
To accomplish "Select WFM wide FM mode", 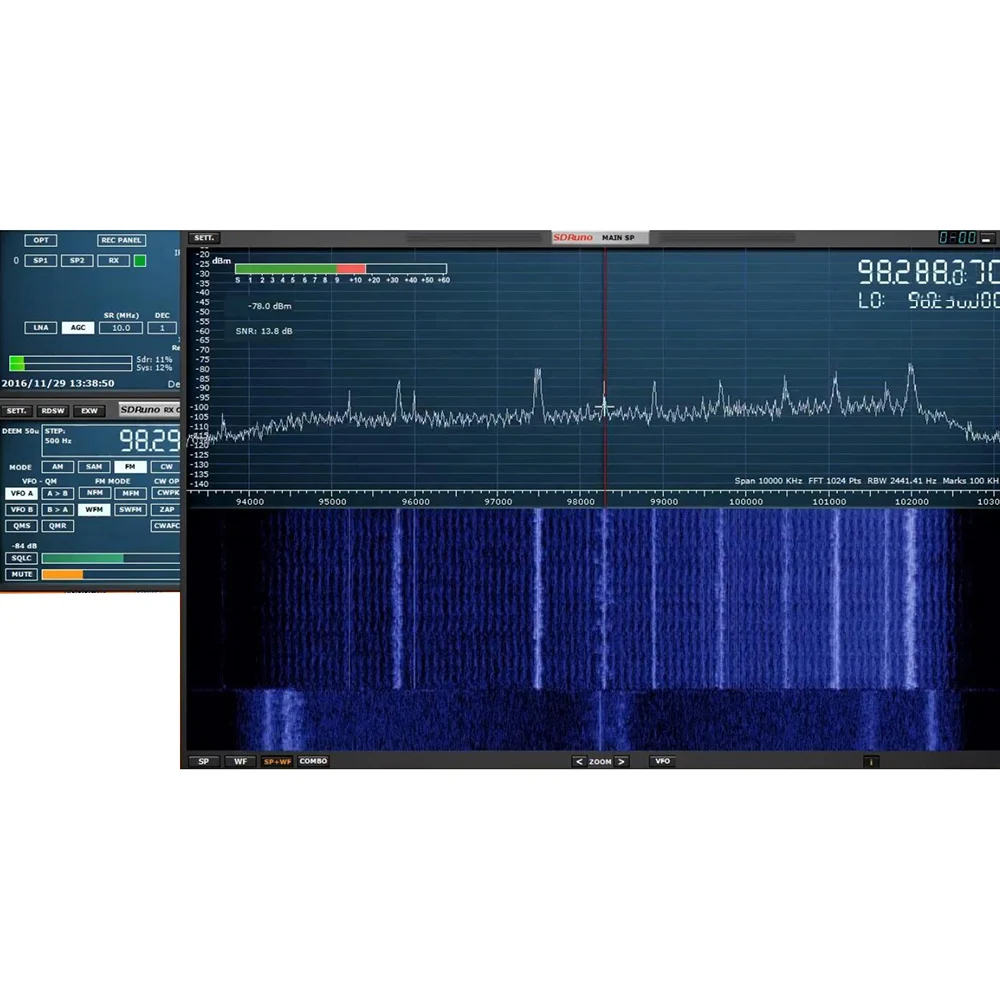I will click(x=94, y=510).
